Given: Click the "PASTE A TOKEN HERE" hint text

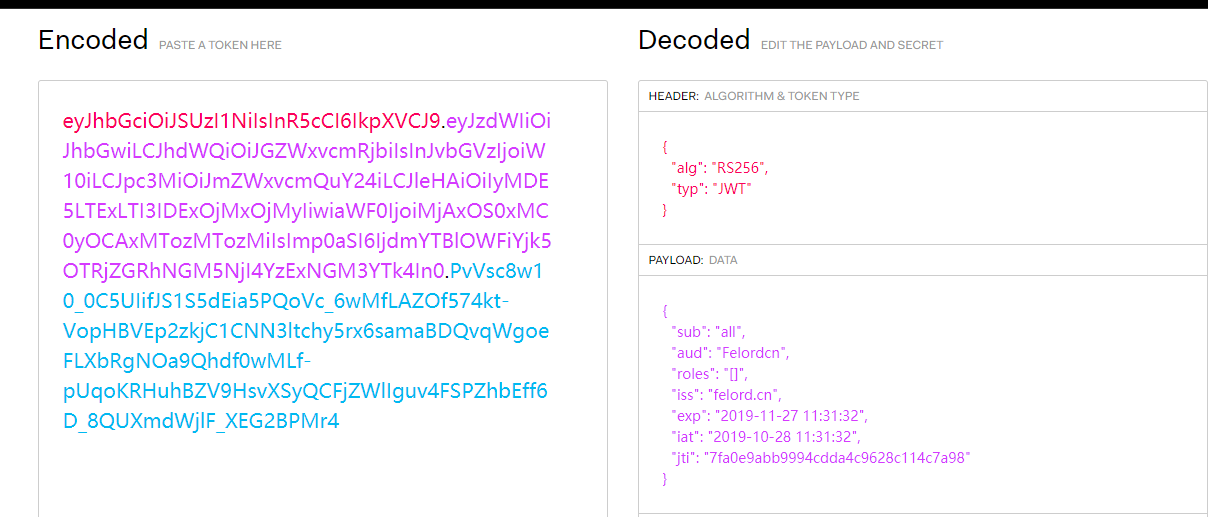Looking at the screenshot, I should coord(220,45).
